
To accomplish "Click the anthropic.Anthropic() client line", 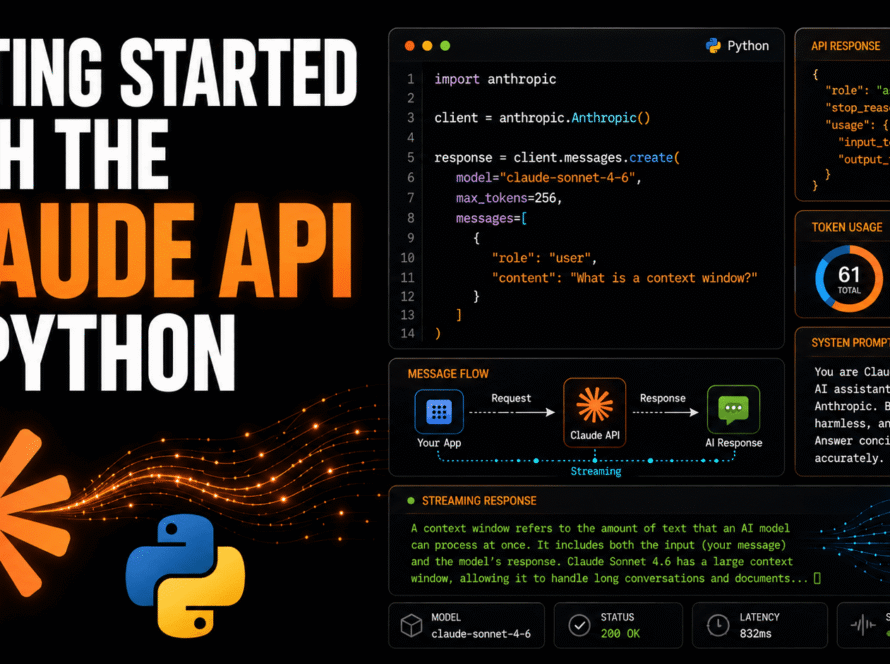I will pos(542,118).
